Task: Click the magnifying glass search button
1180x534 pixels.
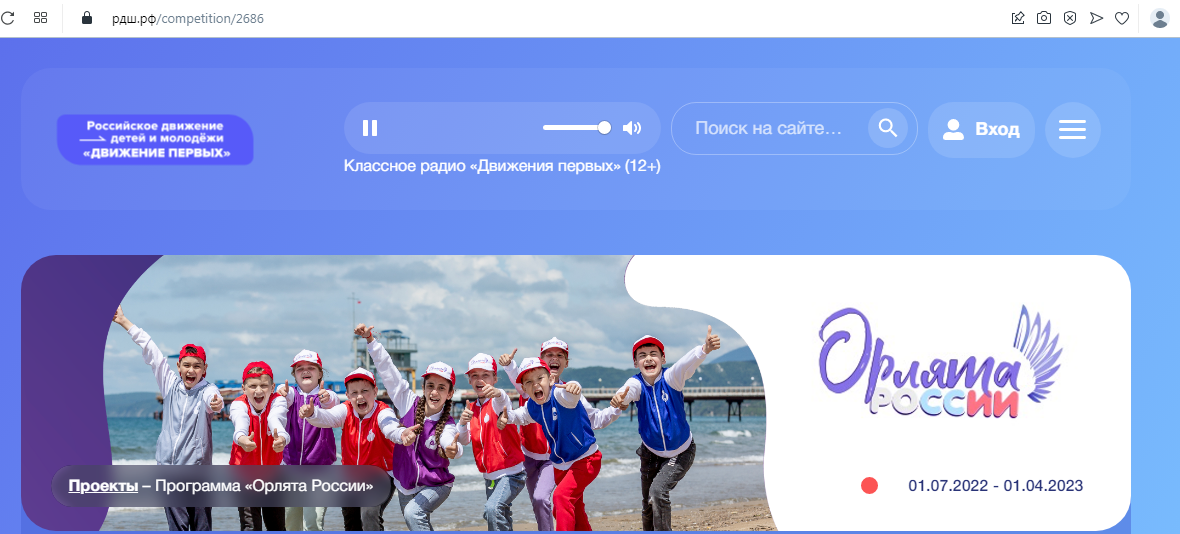Action: (x=888, y=128)
